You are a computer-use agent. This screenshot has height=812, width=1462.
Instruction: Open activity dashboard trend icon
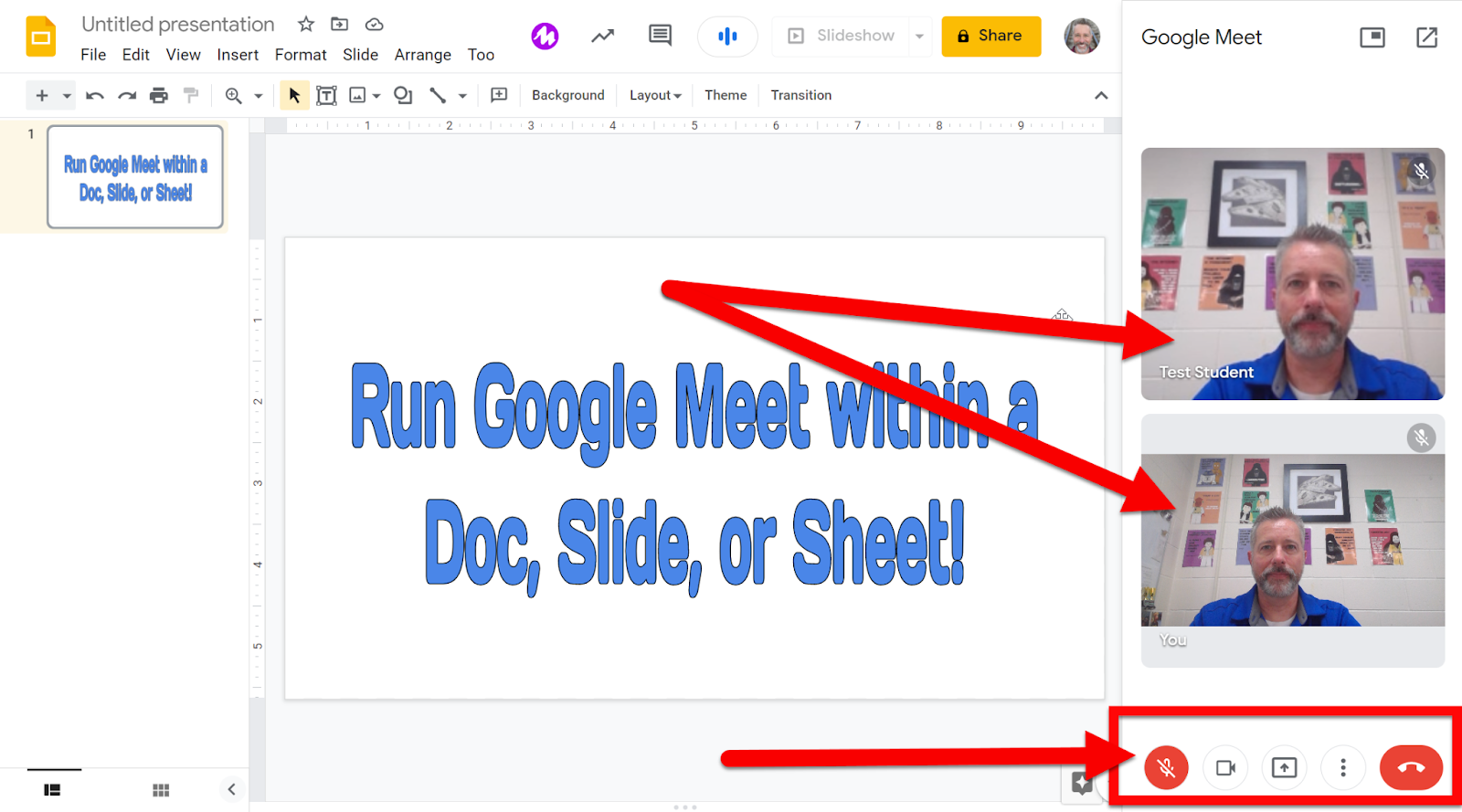602,37
